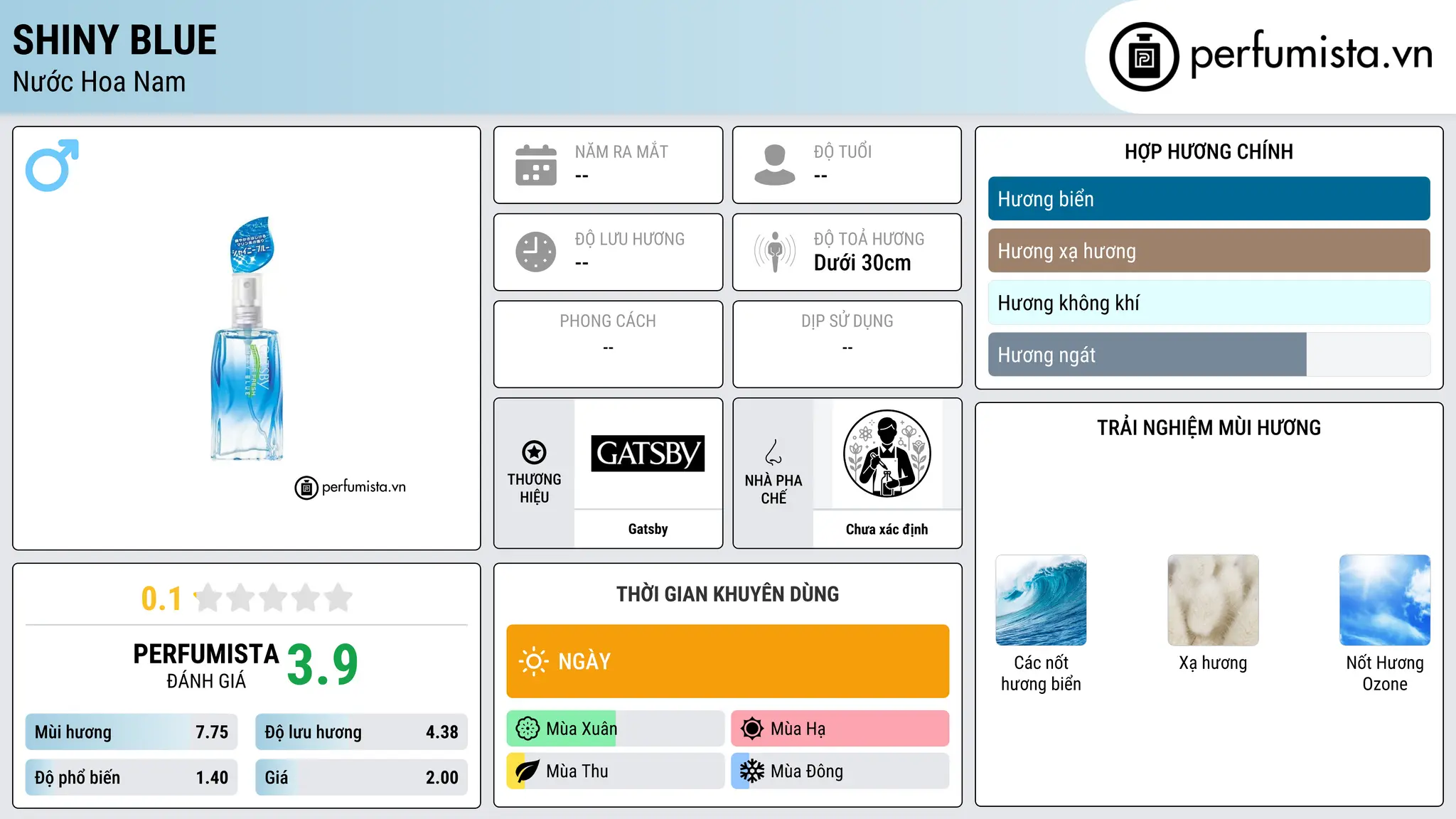This screenshot has height=819, width=1456.
Task: Select the Hương ngát accord bar
Action: click(x=1209, y=355)
